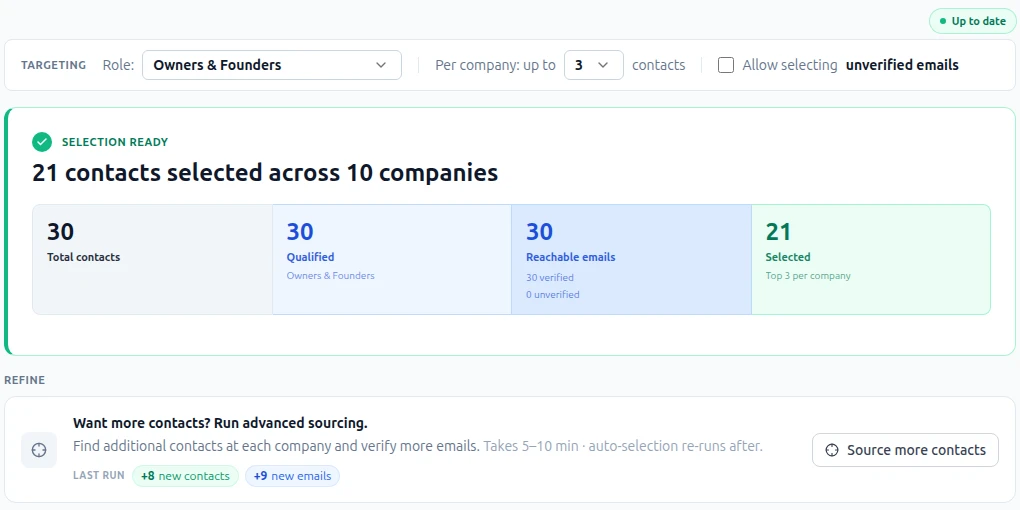
Task: Select the Reachable emails stat card
Action: (631, 260)
